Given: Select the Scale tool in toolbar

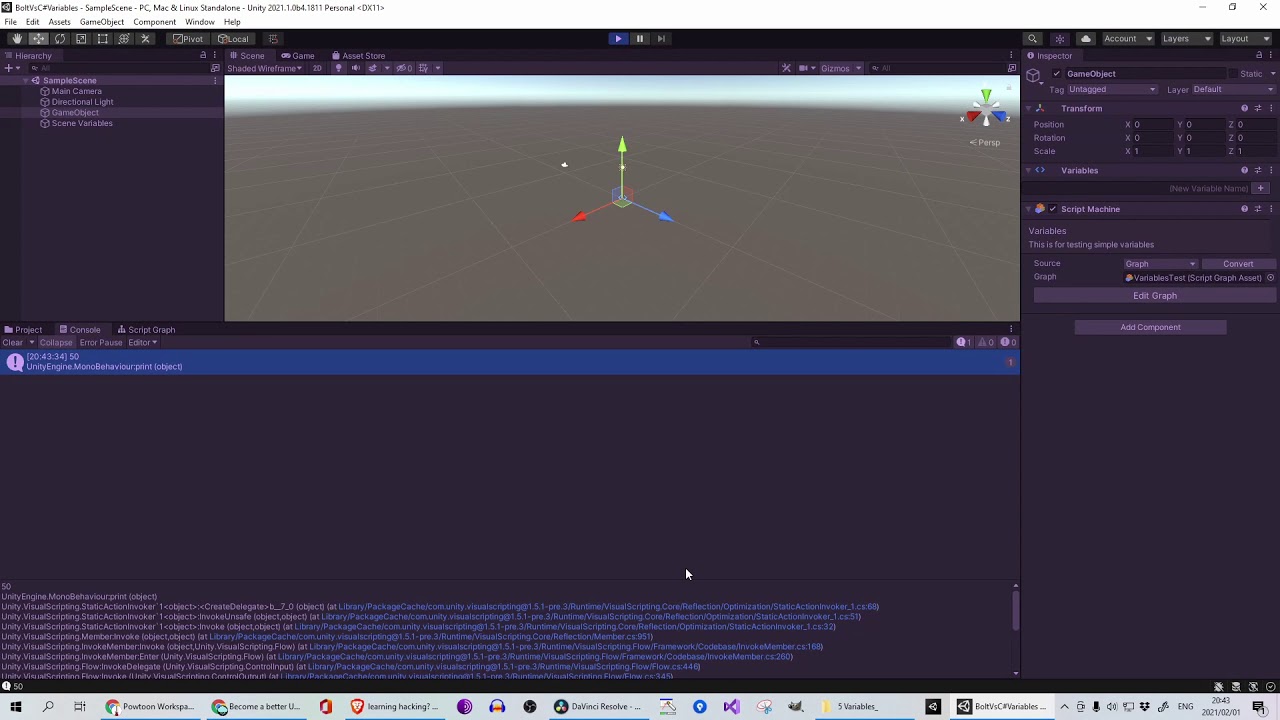Looking at the screenshot, I should 81,39.
